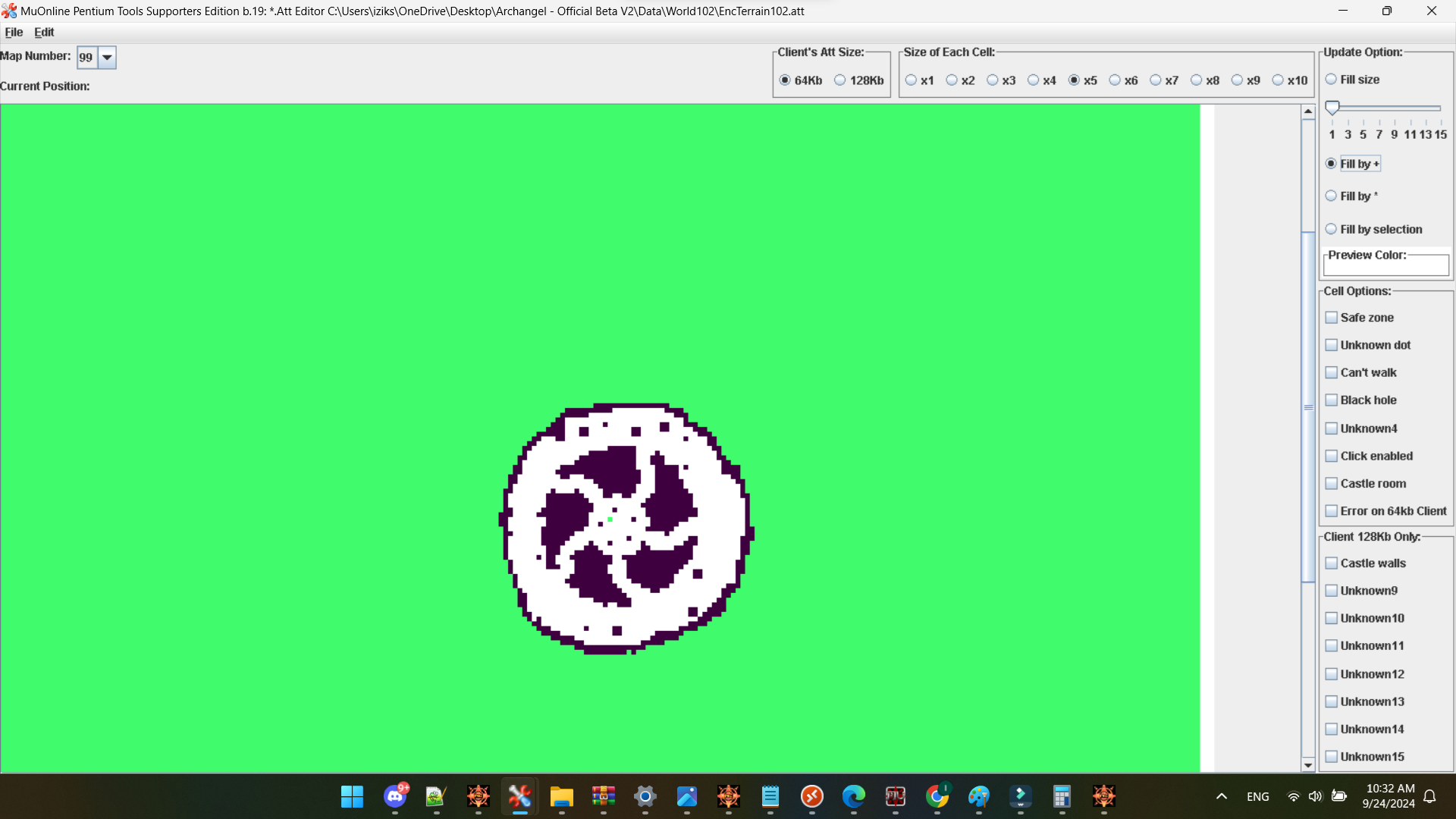
Task: Open the ENG language switcher
Action: tap(1258, 796)
